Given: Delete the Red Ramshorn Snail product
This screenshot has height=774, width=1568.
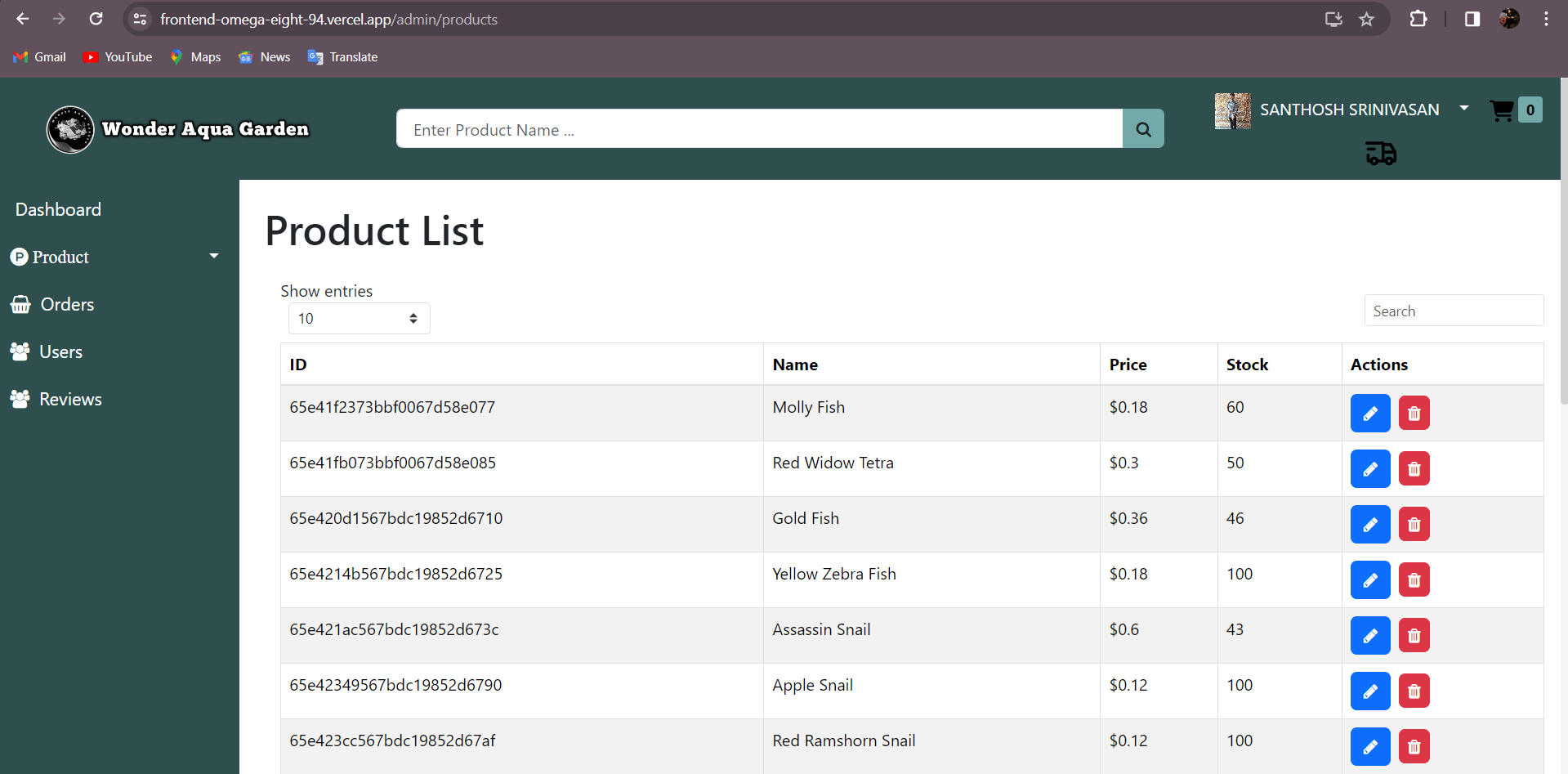Looking at the screenshot, I should (1414, 746).
